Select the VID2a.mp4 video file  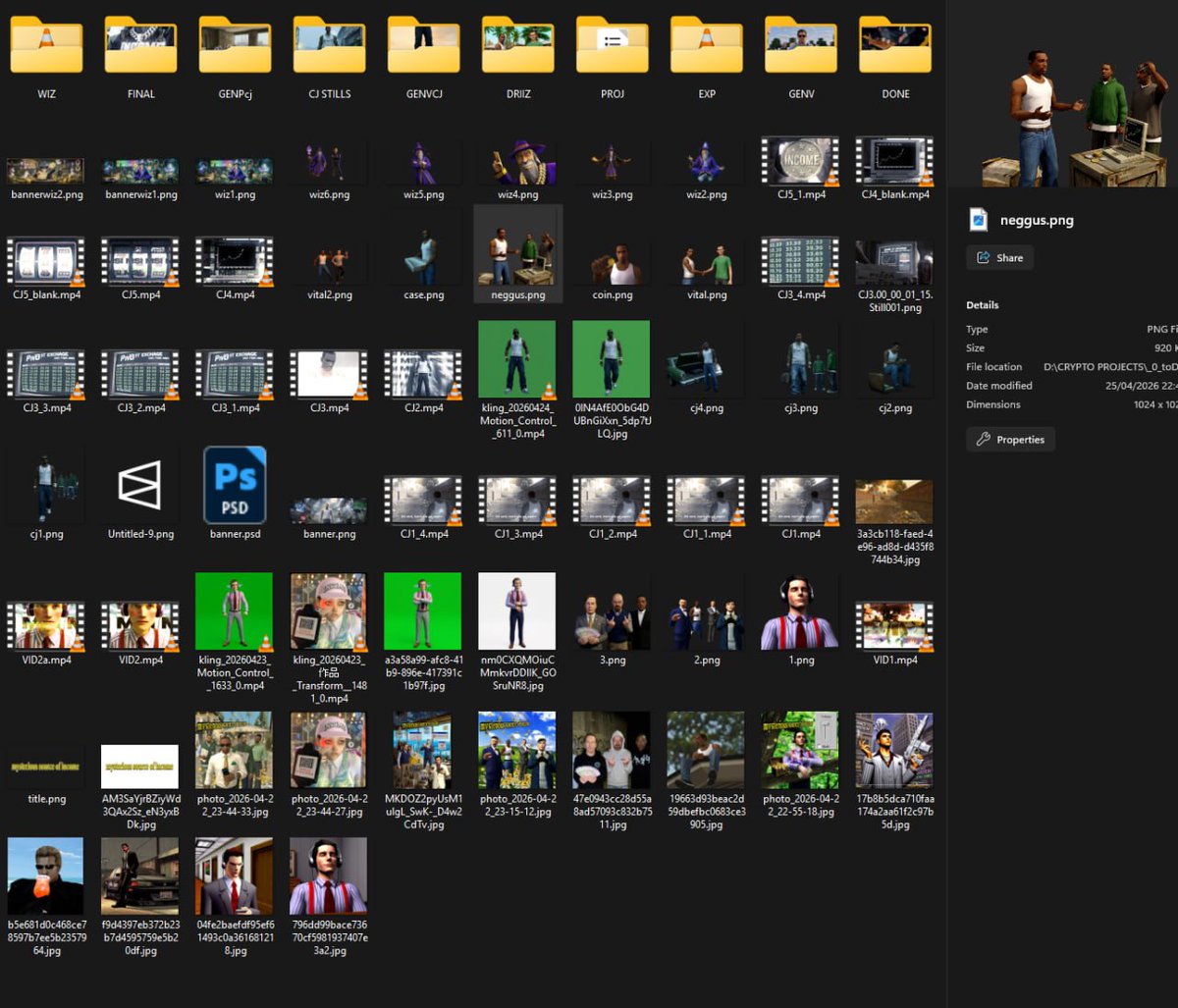[x=46, y=626]
